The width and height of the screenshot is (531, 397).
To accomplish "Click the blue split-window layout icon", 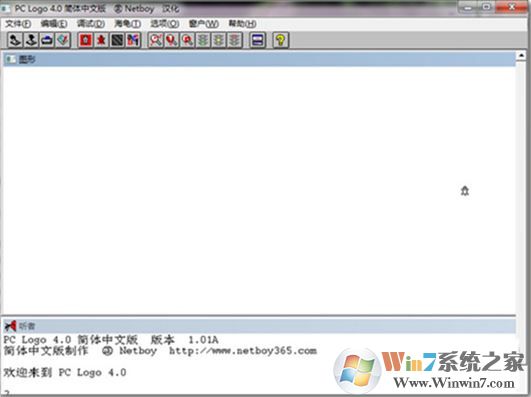I will click(x=258, y=40).
